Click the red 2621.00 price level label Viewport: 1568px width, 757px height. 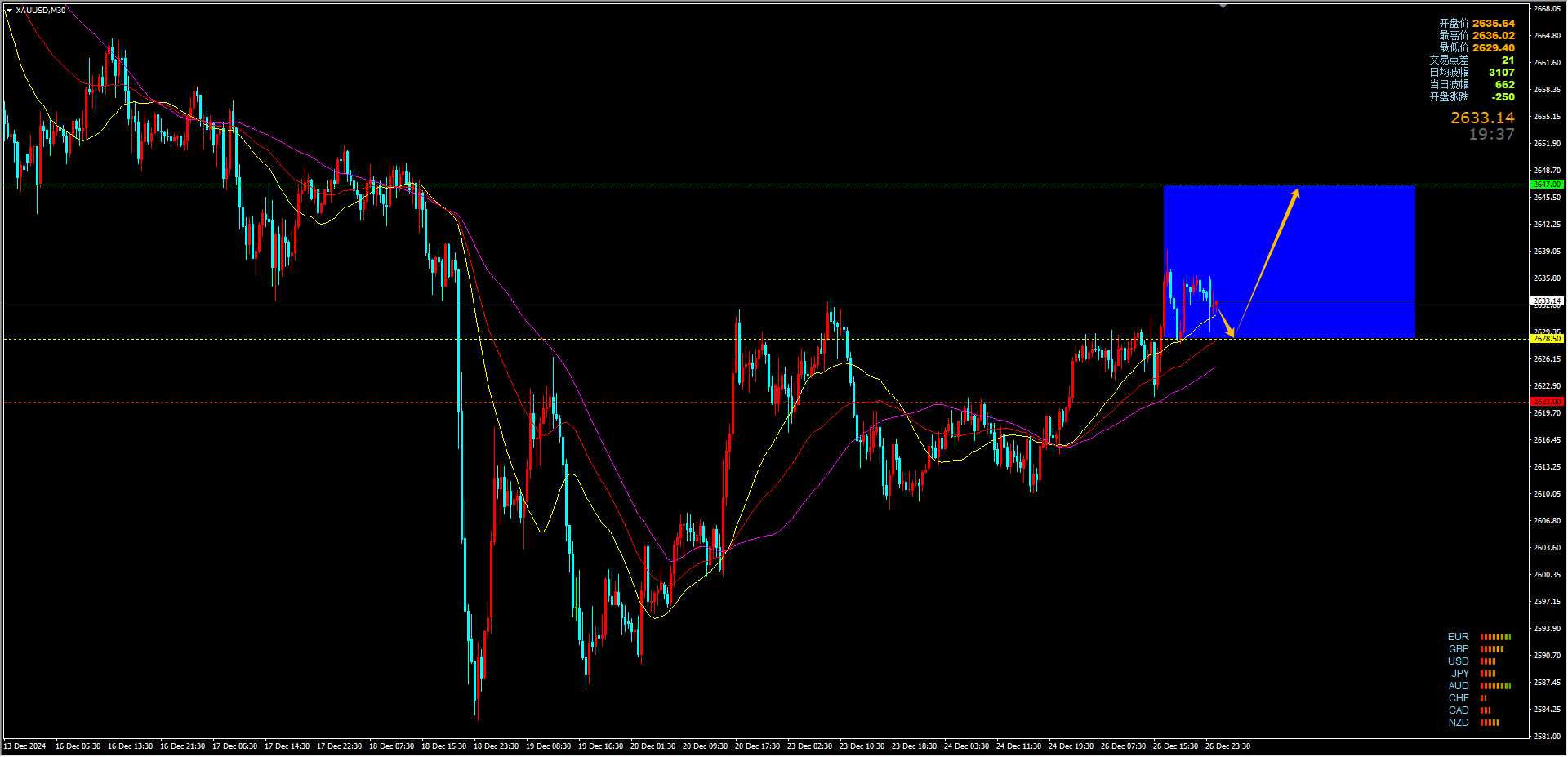[1547, 402]
